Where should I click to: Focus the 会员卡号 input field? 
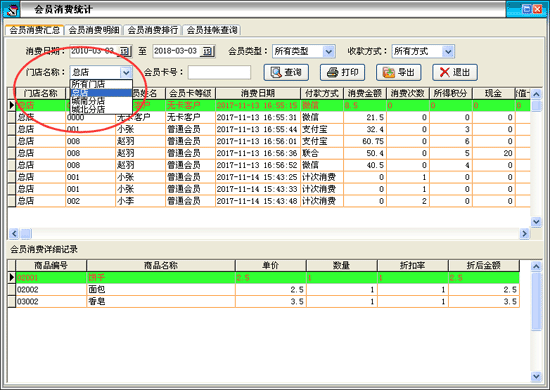tap(219, 72)
